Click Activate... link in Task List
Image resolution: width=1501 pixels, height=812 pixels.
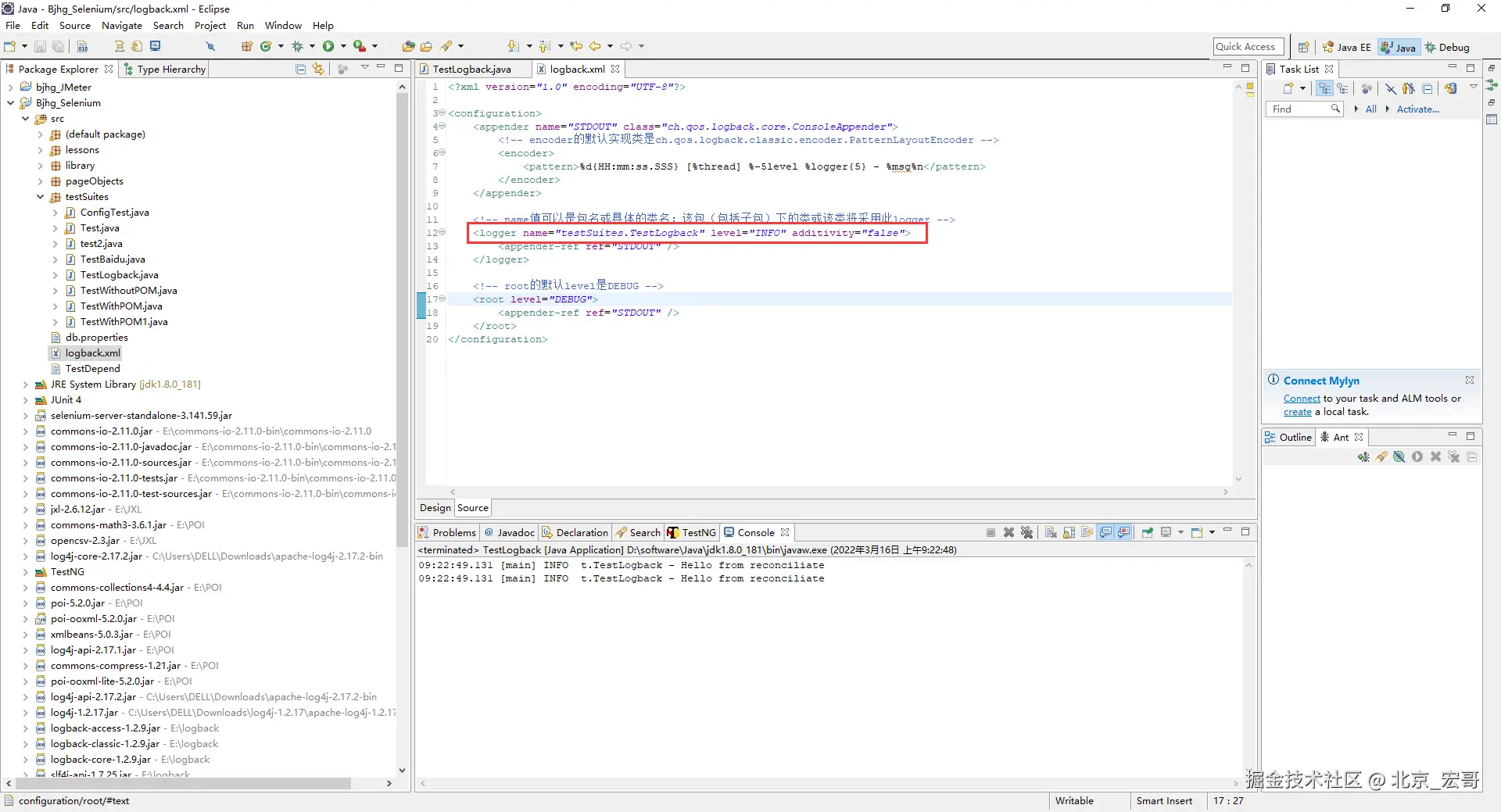(1417, 109)
